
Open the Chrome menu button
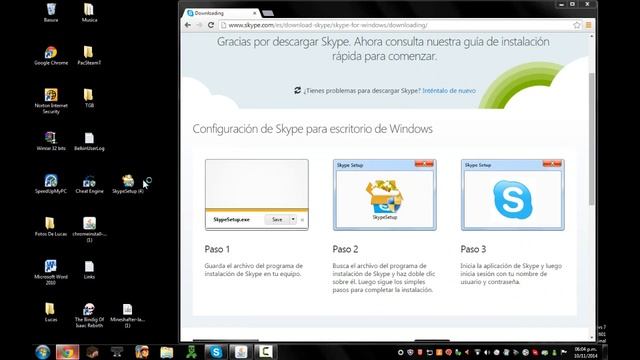click(588, 25)
